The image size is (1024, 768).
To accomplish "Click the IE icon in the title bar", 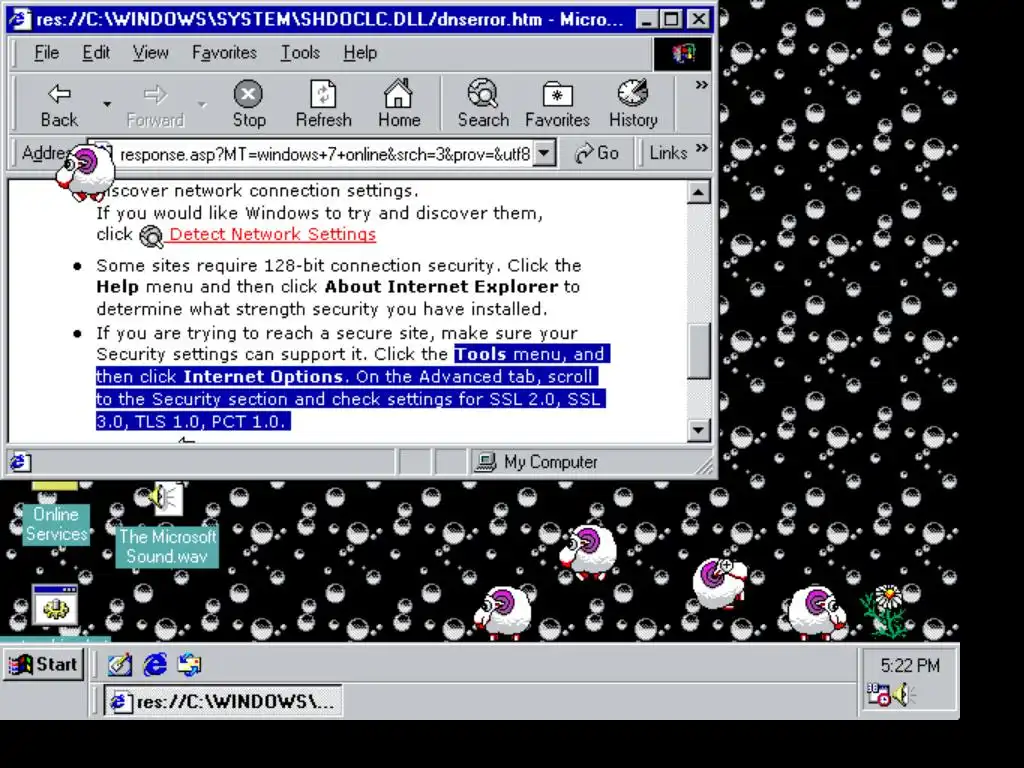I will coord(20,19).
